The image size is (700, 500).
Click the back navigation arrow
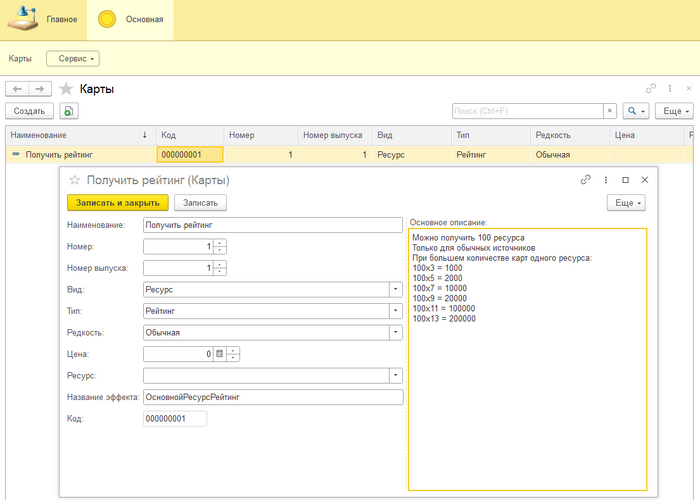(x=18, y=89)
